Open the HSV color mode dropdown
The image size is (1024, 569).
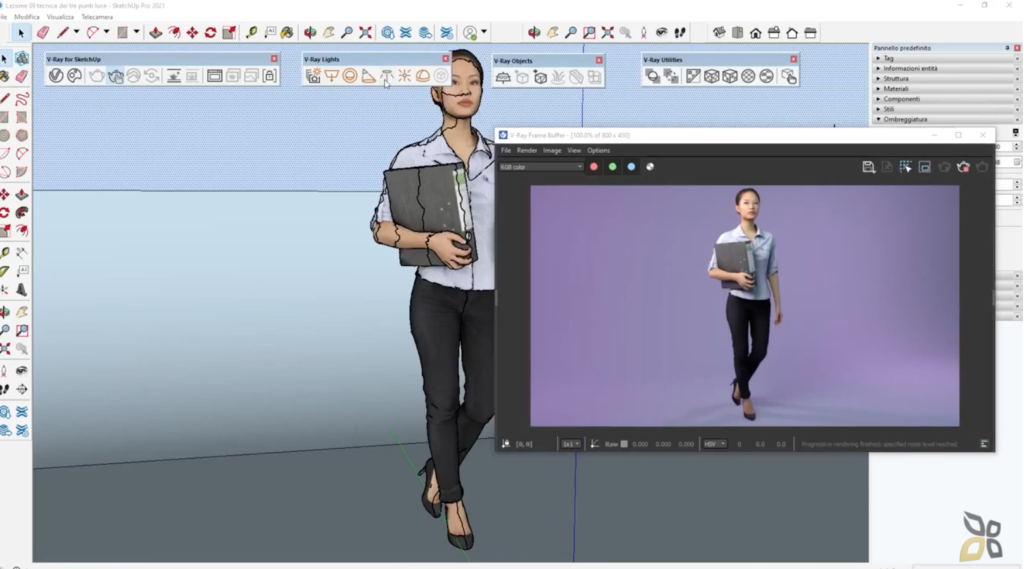[x=714, y=444]
